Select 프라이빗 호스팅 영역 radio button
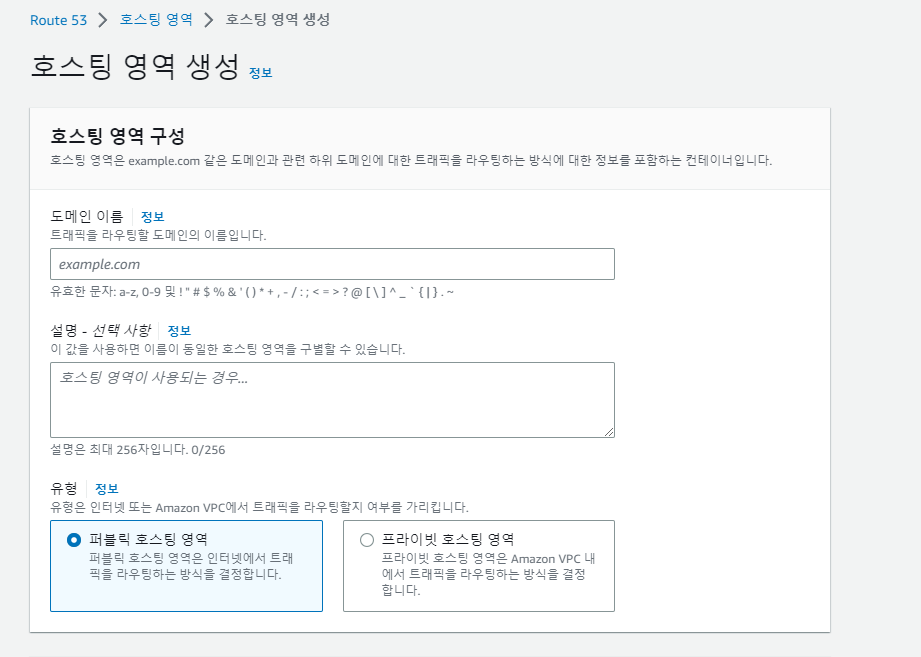Image resolution: width=921 pixels, height=657 pixels. [367, 540]
